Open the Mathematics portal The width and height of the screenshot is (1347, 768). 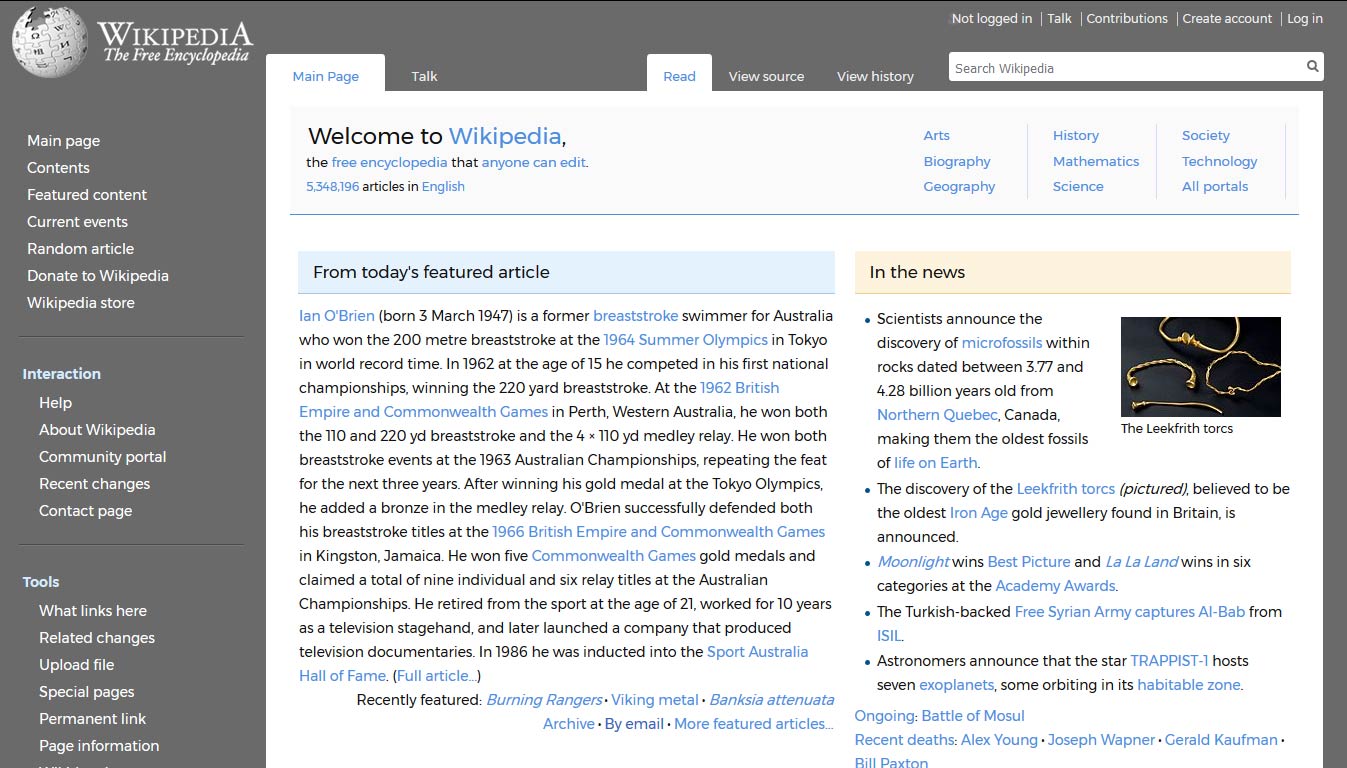tap(1096, 161)
